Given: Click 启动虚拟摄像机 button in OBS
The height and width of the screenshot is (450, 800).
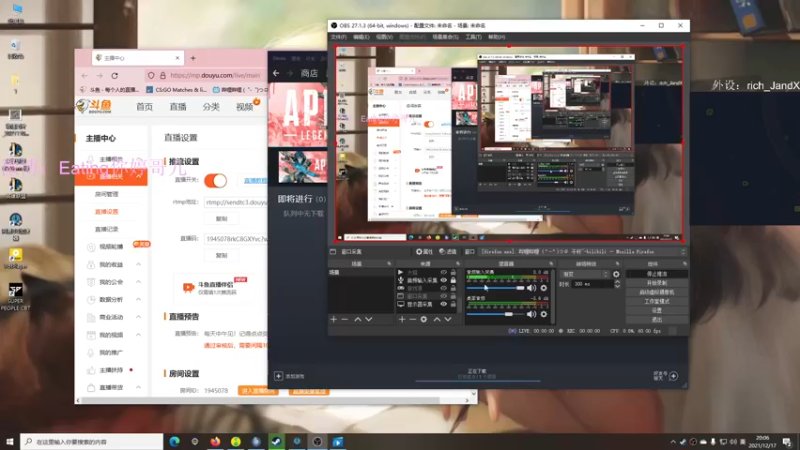Looking at the screenshot, I should [x=657, y=292].
